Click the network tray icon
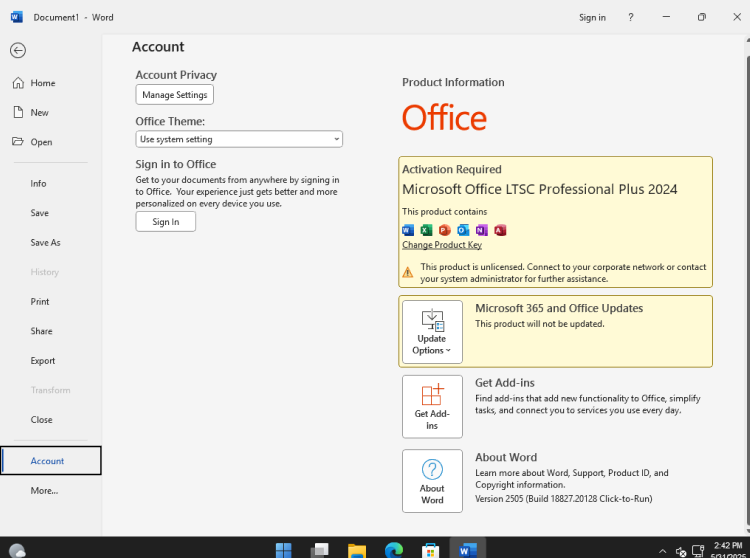750x558 pixels. pyautogui.click(x=698, y=551)
